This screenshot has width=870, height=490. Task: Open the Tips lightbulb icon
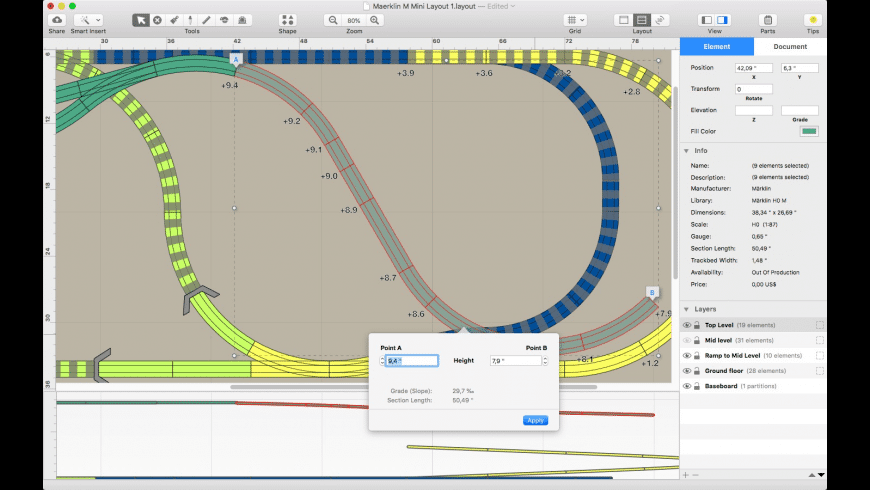[813, 19]
